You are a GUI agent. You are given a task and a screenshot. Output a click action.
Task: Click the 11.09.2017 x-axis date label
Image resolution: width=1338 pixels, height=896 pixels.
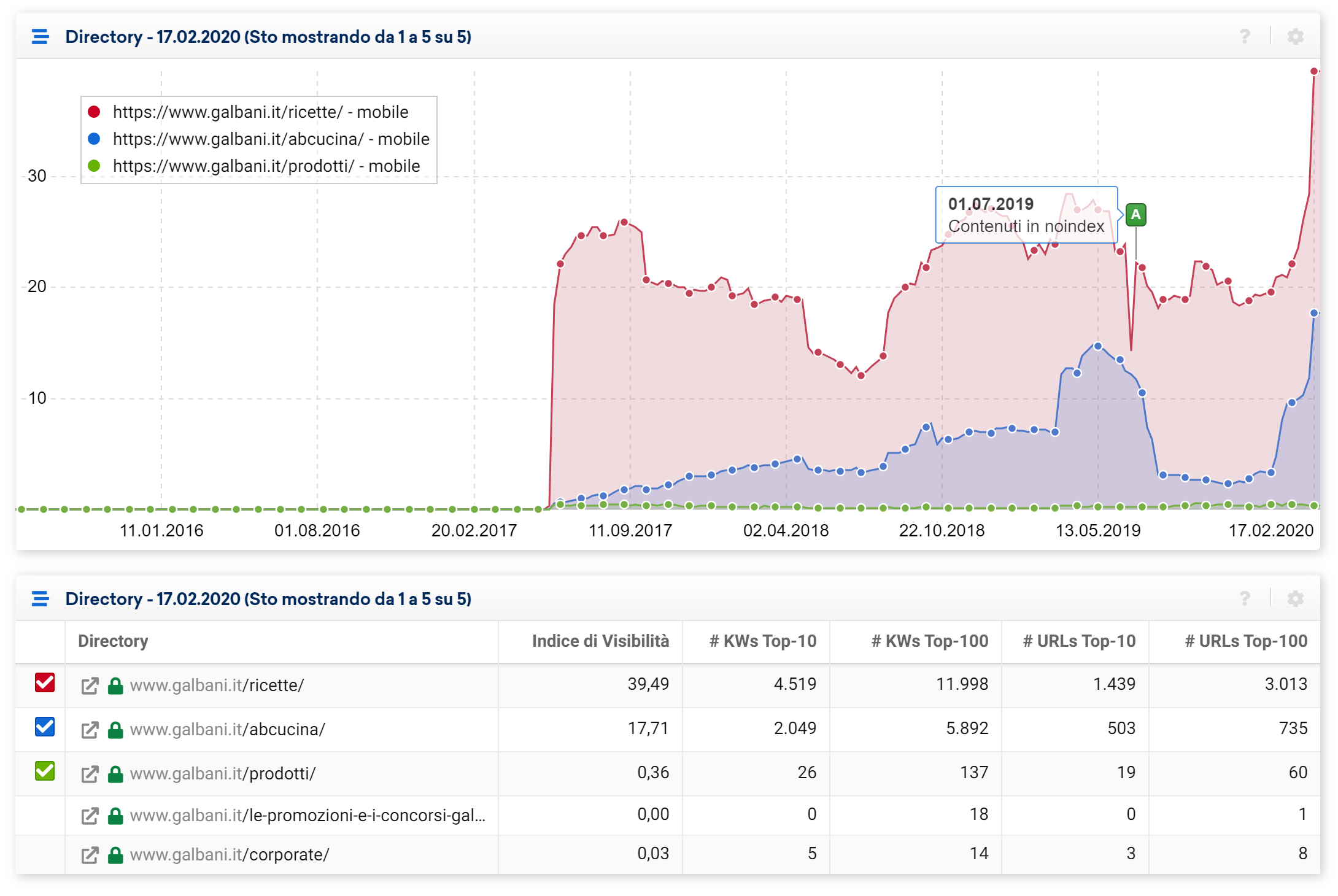630,531
